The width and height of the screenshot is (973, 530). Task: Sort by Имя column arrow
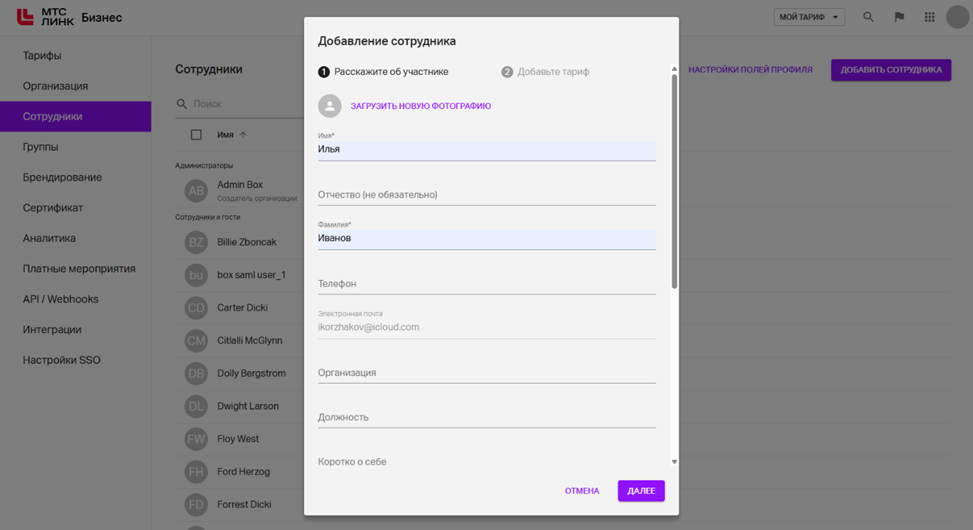pos(243,135)
